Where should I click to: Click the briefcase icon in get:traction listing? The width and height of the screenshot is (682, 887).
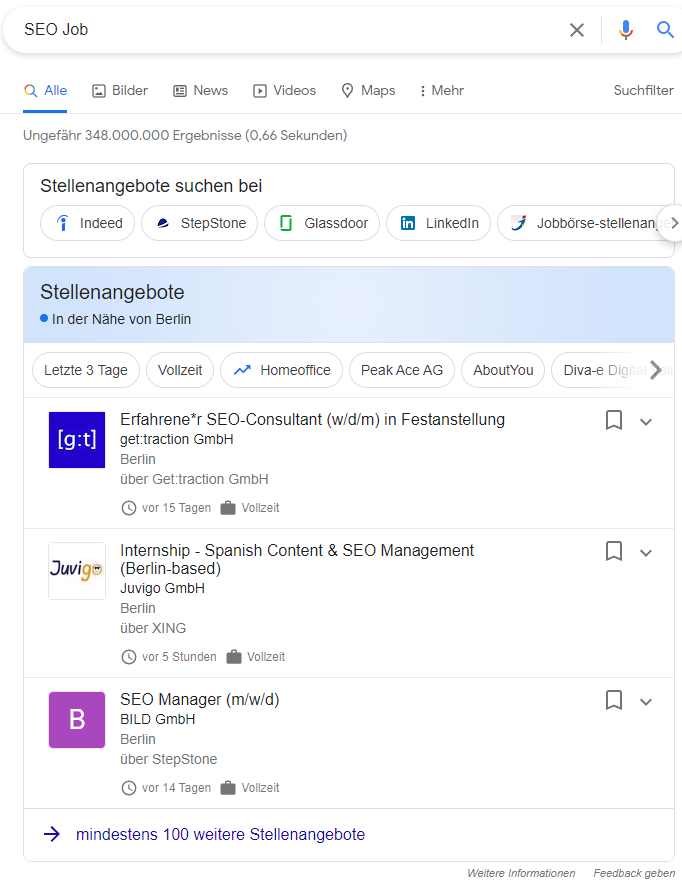click(x=228, y=508)
